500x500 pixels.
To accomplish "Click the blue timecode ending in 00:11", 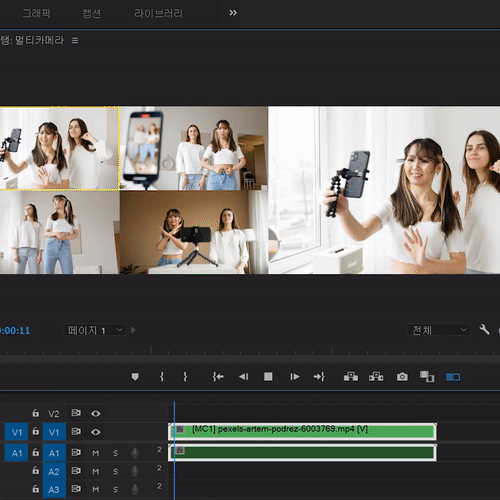I will click(x=15, y=331).
